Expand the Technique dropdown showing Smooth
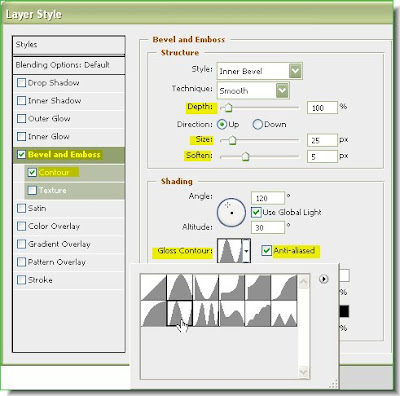The image size is (400, 396). coord(253,90)
